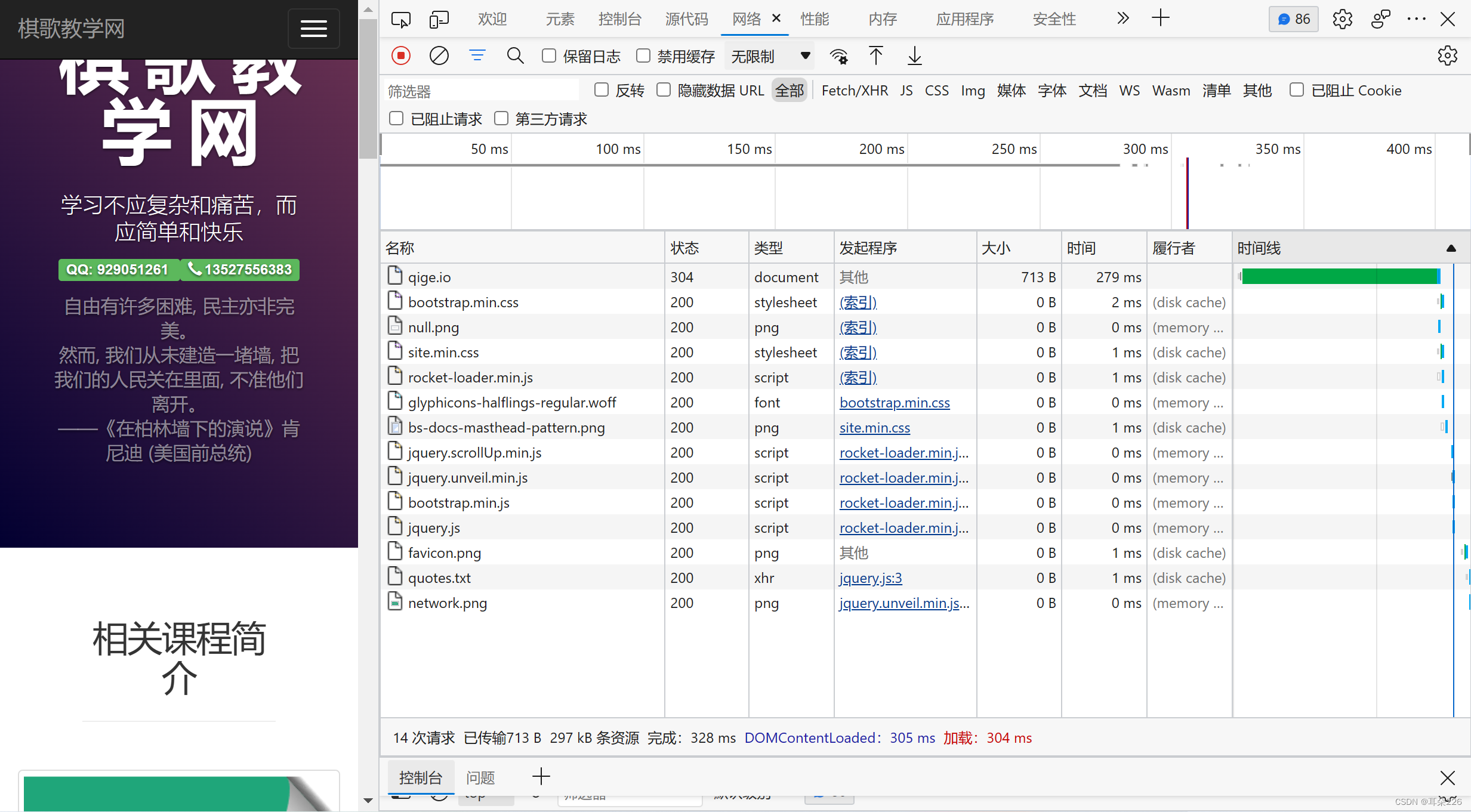Check blocked requests checkbox

click(396, 118)
